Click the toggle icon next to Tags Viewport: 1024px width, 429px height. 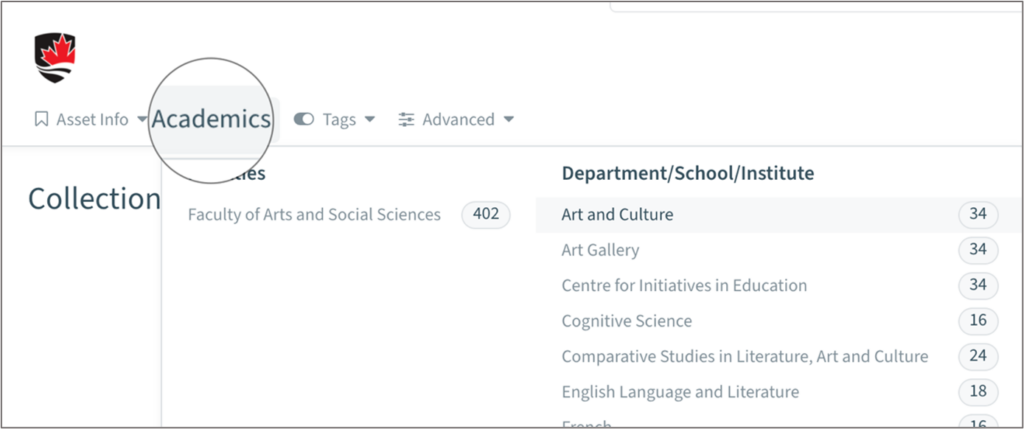(303, 119)
